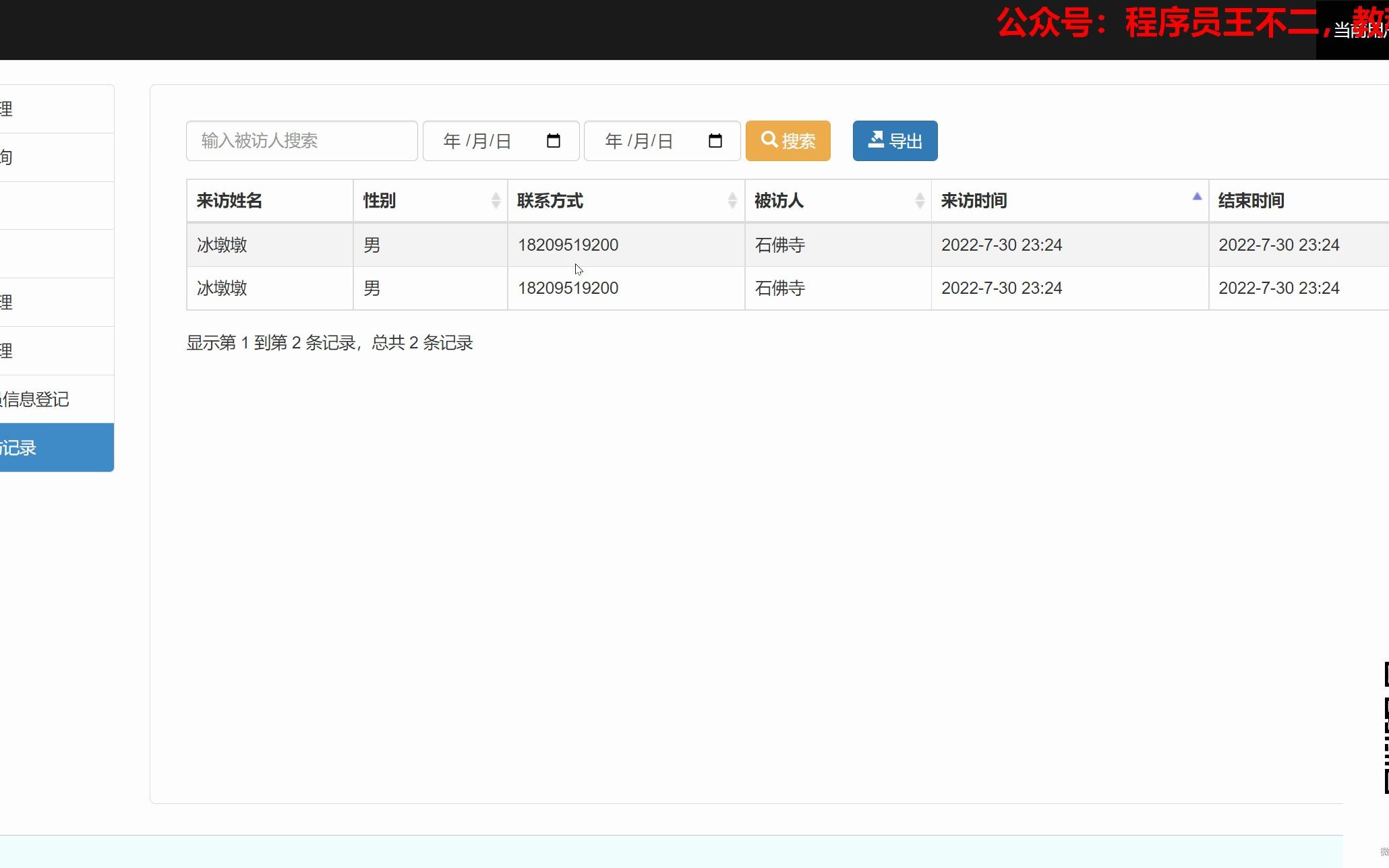Open the end date calendar picker icon

coord(715,141)
